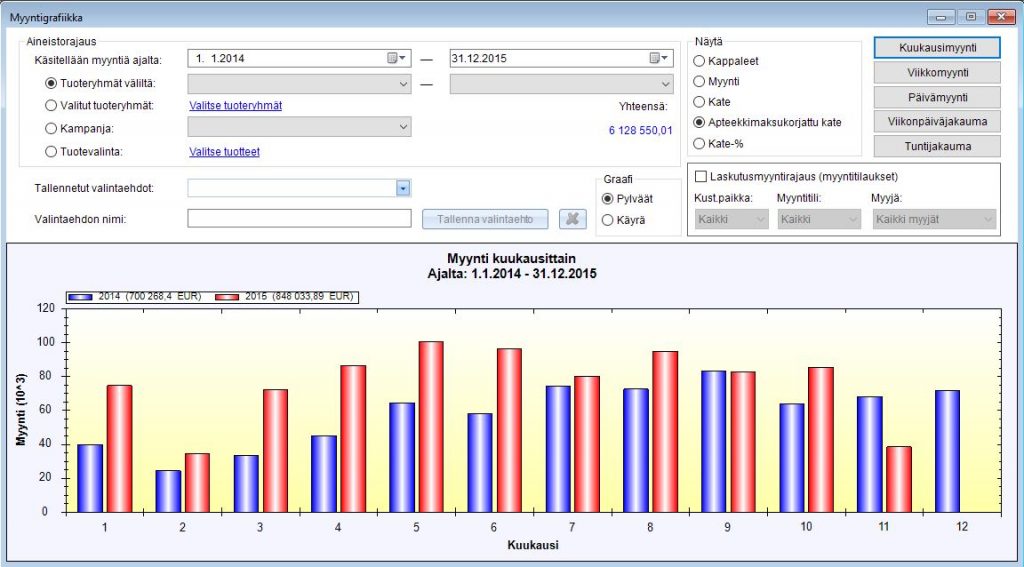Click the blue 2014 legend swatch

tap(82, 297)
